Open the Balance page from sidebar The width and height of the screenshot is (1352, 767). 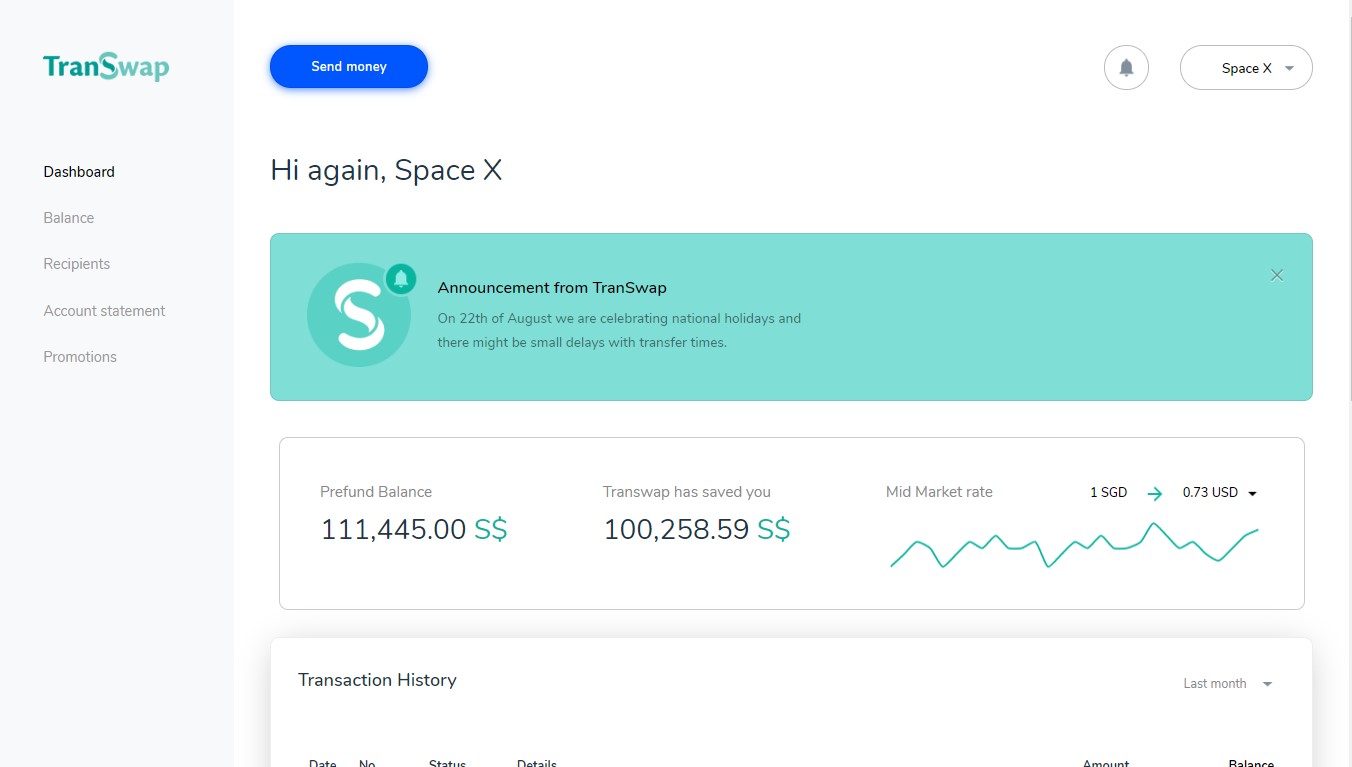point(69,218)
